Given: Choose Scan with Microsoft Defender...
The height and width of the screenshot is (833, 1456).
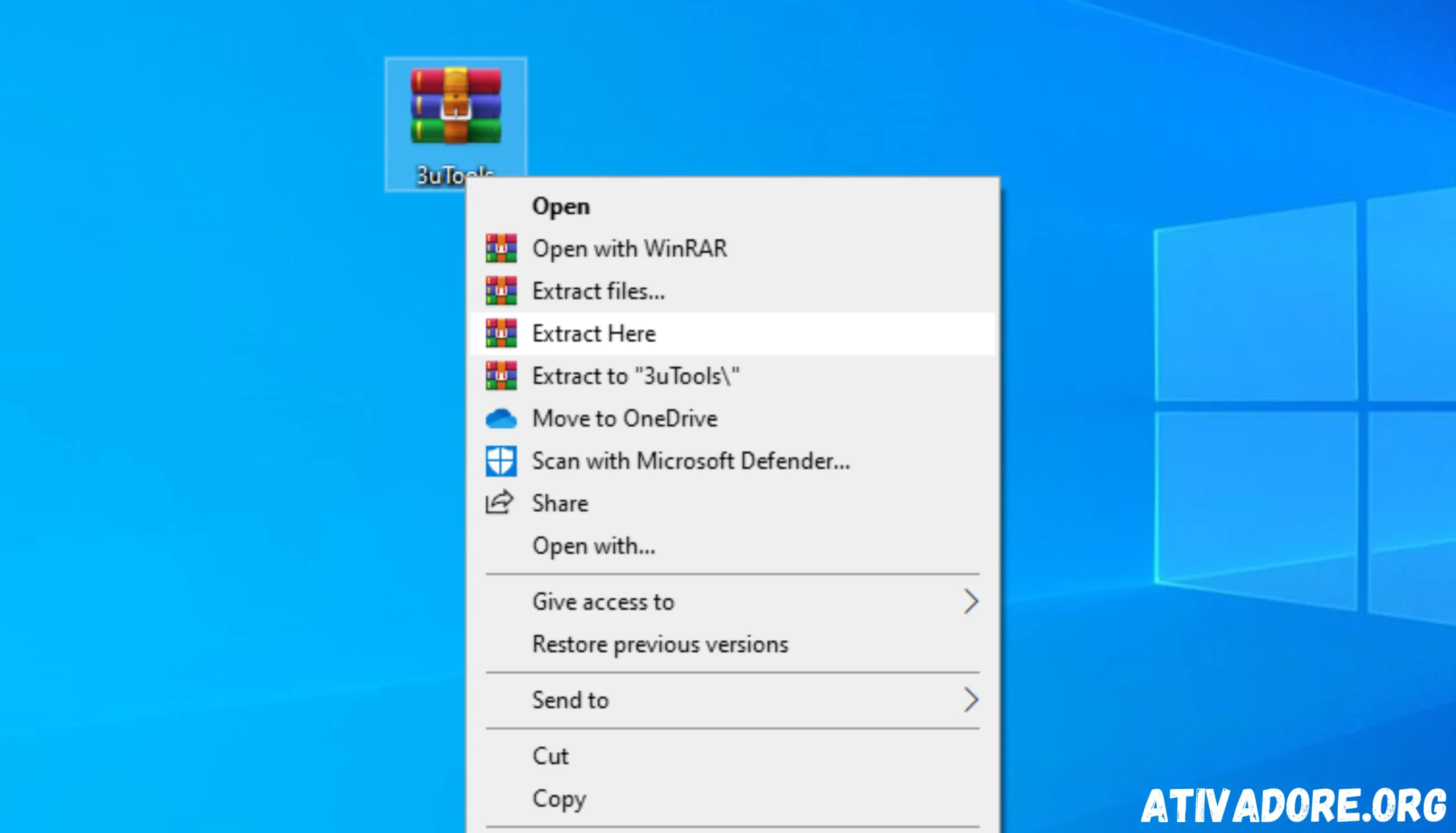Looking at the screenshot, I should point(733,461).
